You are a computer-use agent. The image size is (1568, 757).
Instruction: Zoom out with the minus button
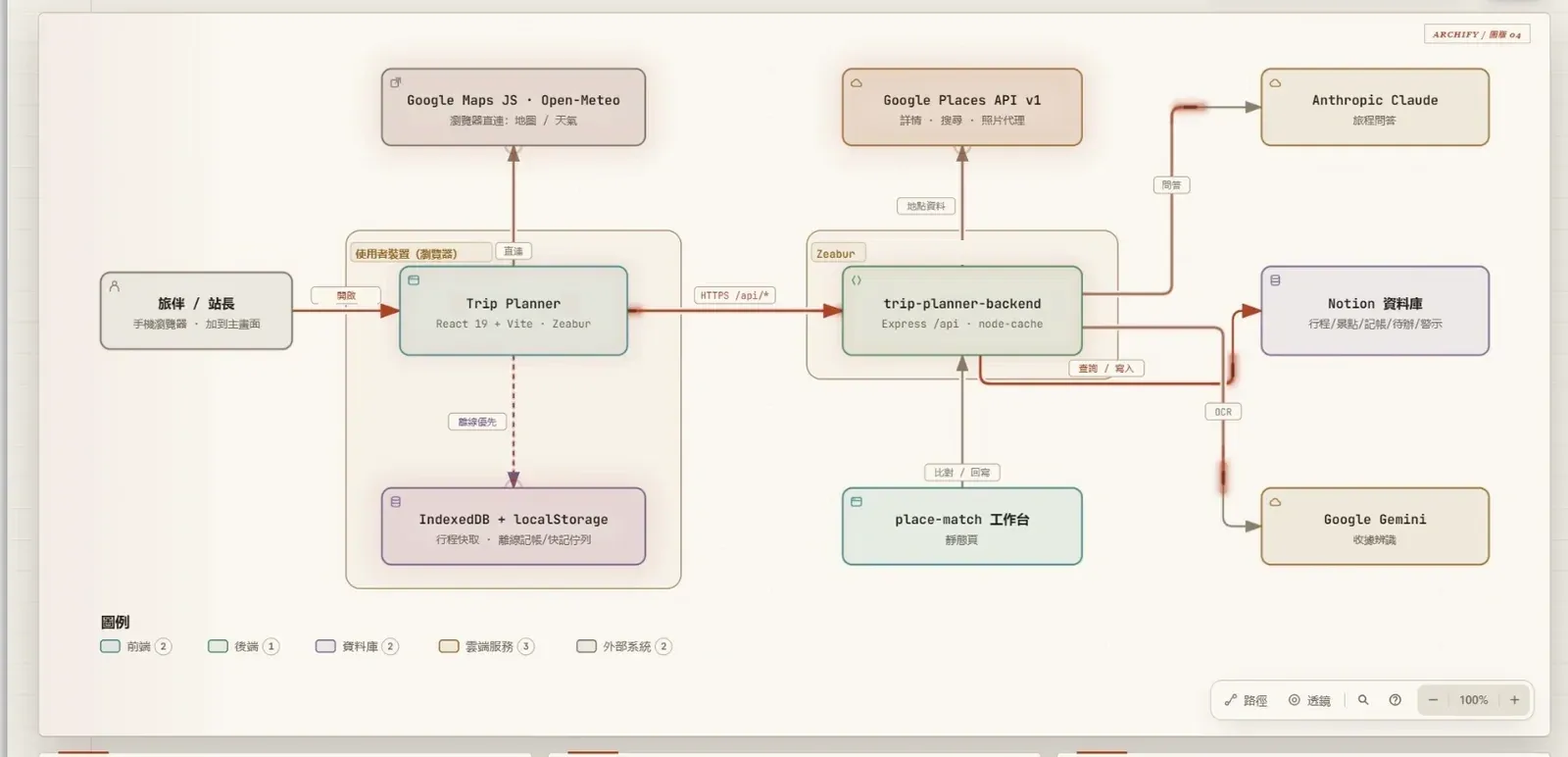tap(1433, 700)
